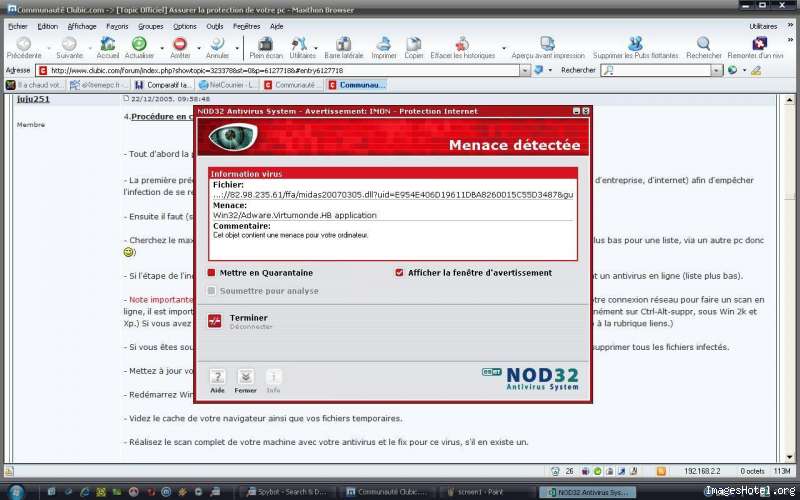Click the Terminer disconnect icon
This screenshot has height=500, width=800.
pos(215,321)
